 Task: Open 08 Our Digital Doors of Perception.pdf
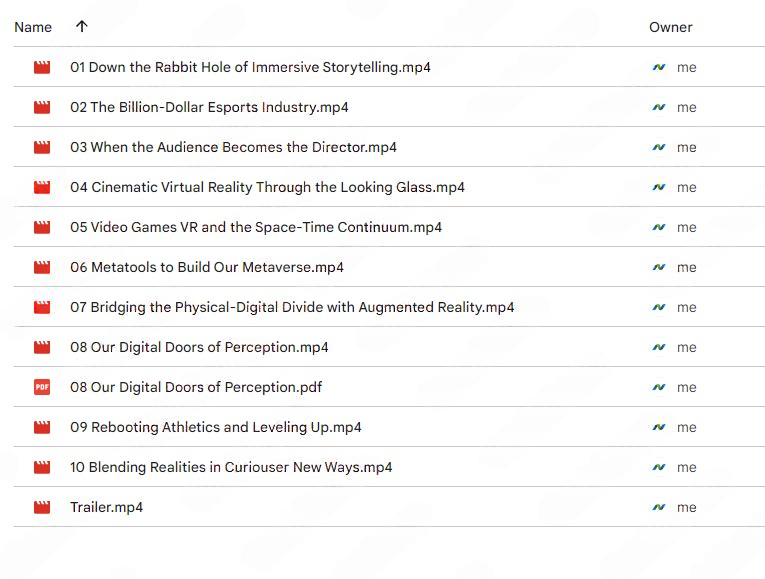click(196, 387)
